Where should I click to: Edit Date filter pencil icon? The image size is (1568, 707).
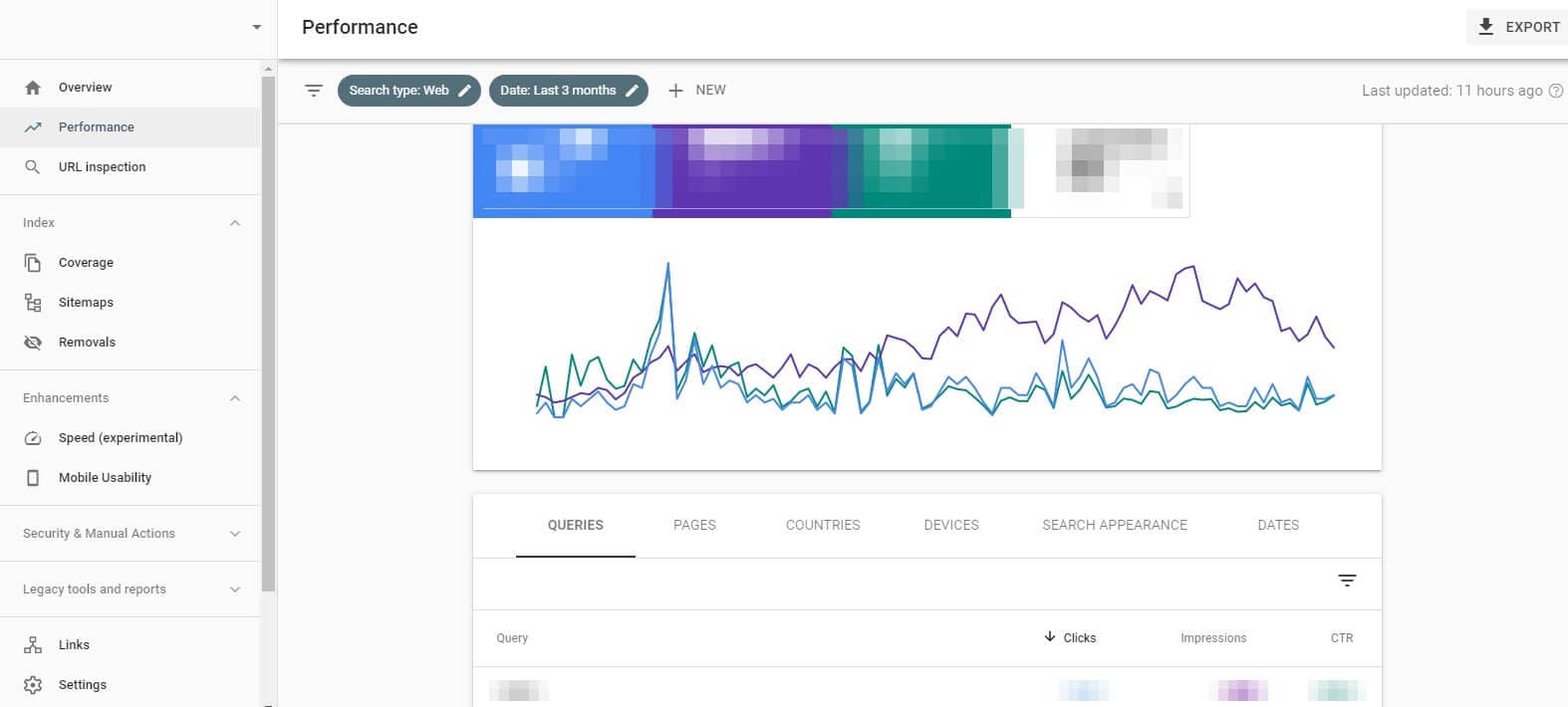point(632,91)
